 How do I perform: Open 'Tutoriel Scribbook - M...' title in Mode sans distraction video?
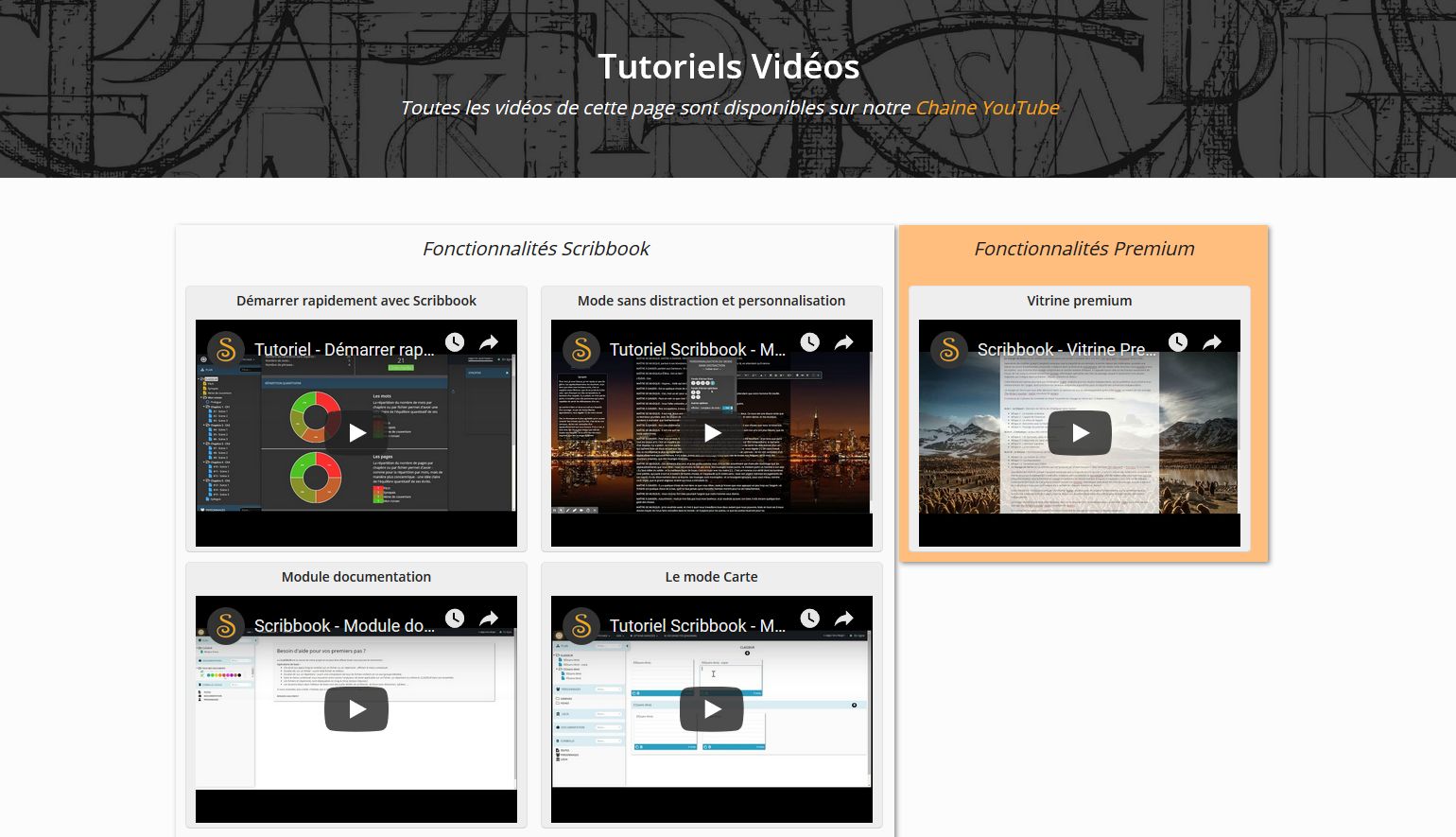(698, 350)
